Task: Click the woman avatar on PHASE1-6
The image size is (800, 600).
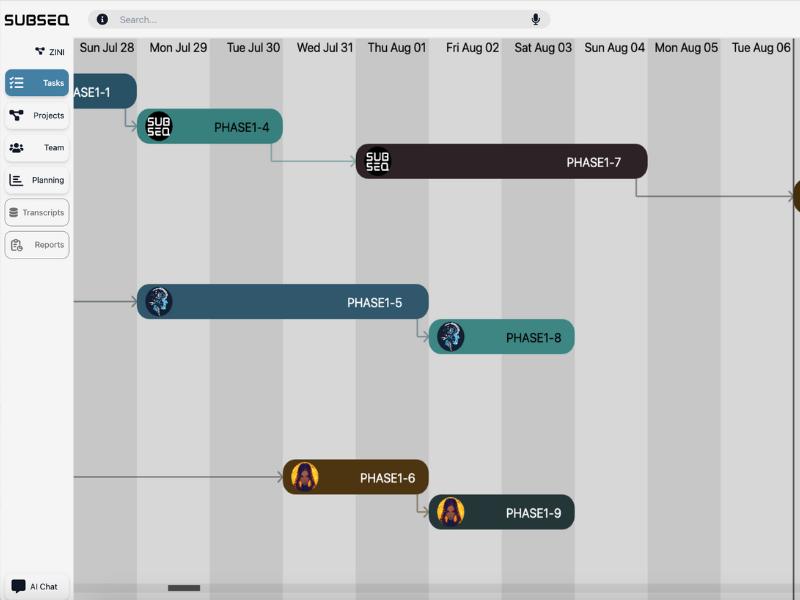Action: pos(305,477)
